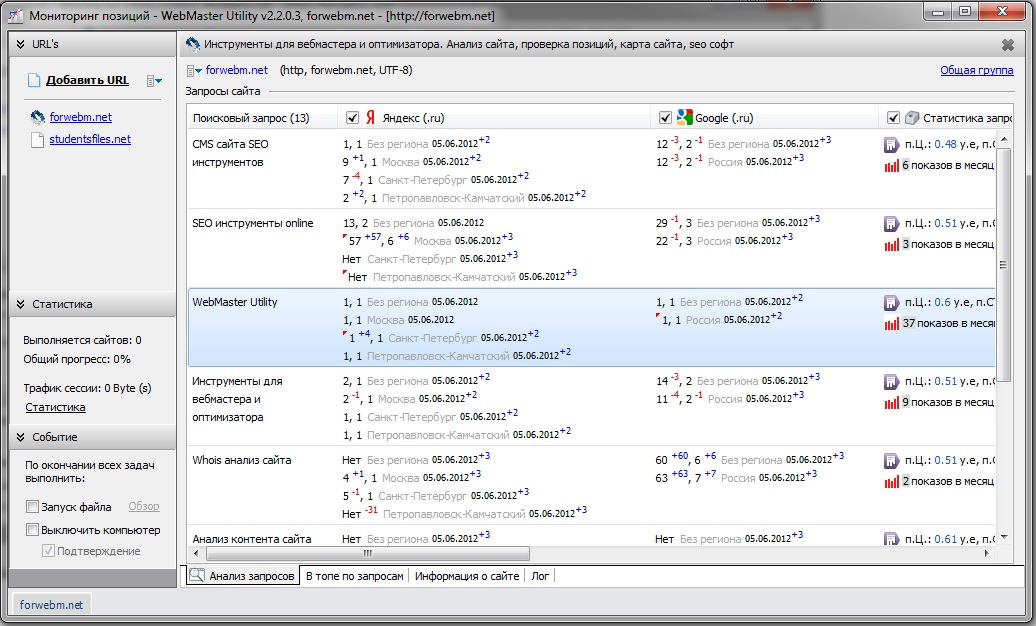Open the Информация о сайте tab
This screenshot has width=1036, height=626.
tap(467, 576)
